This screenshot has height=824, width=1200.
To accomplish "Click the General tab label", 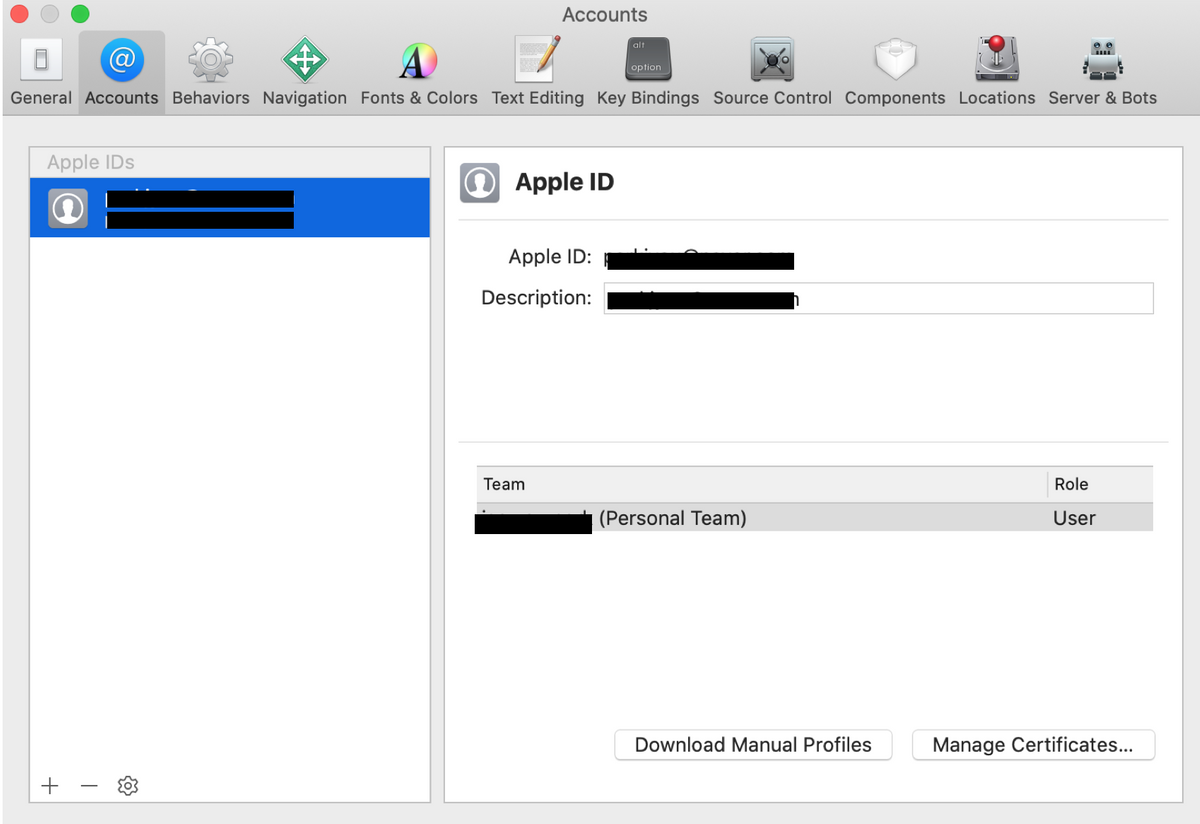I will coord(41,98).
